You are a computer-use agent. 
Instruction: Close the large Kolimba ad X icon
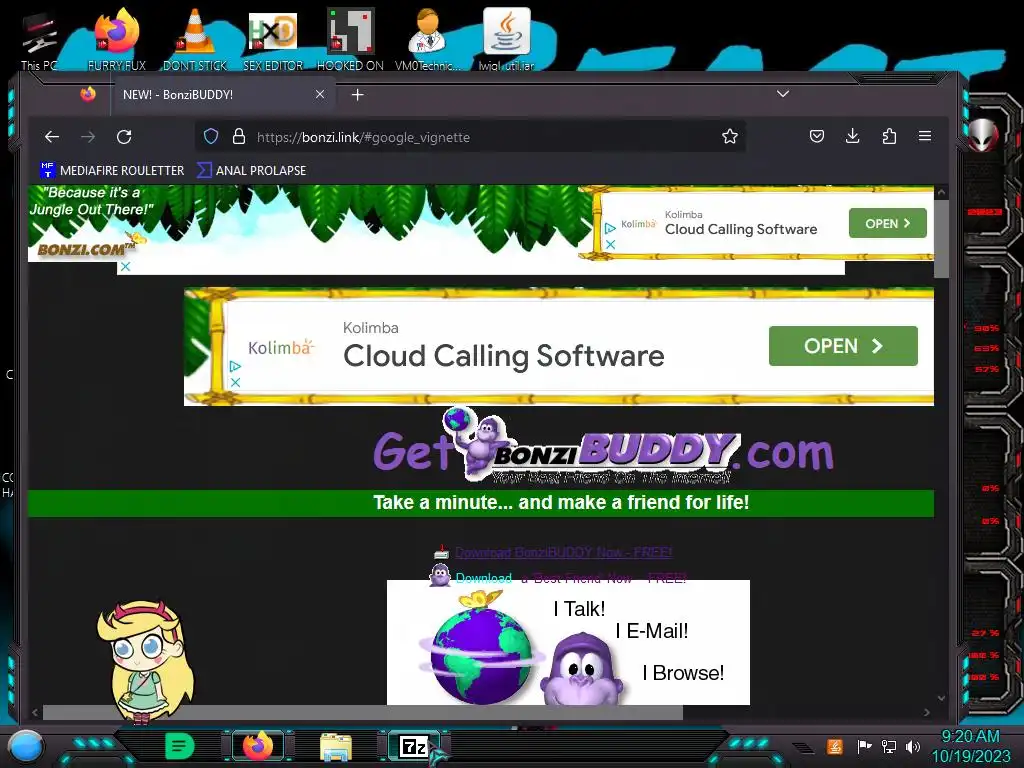click(236, 383)
